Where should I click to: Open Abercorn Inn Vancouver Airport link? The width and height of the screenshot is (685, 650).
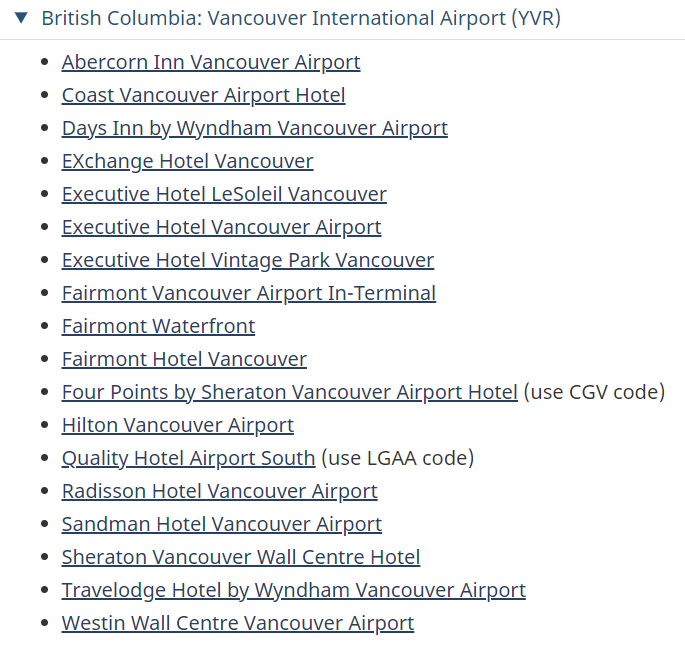point(211,62)
